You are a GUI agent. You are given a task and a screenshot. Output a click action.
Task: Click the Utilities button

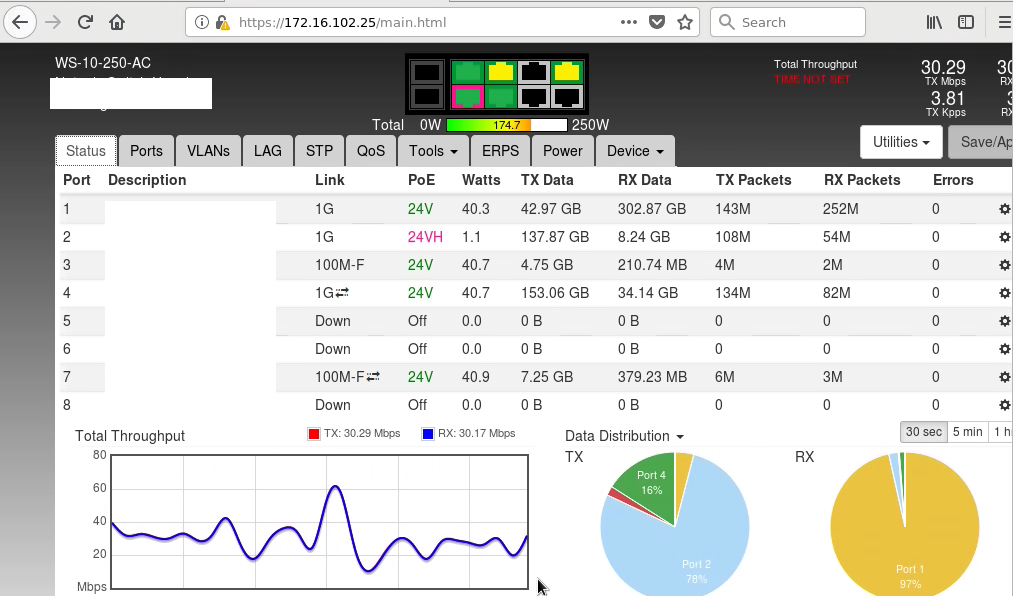coord(902,142)
